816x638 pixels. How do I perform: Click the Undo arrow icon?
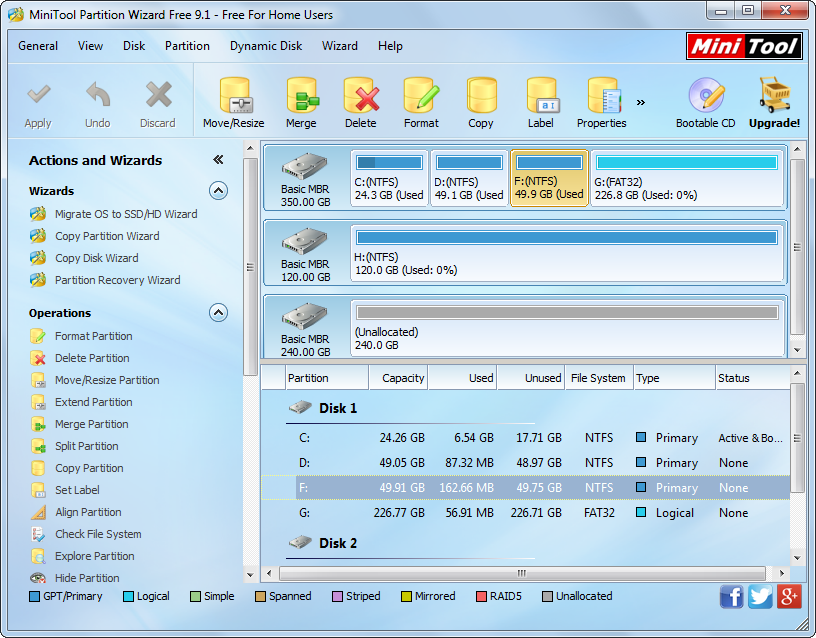click(x=98, y=95)
